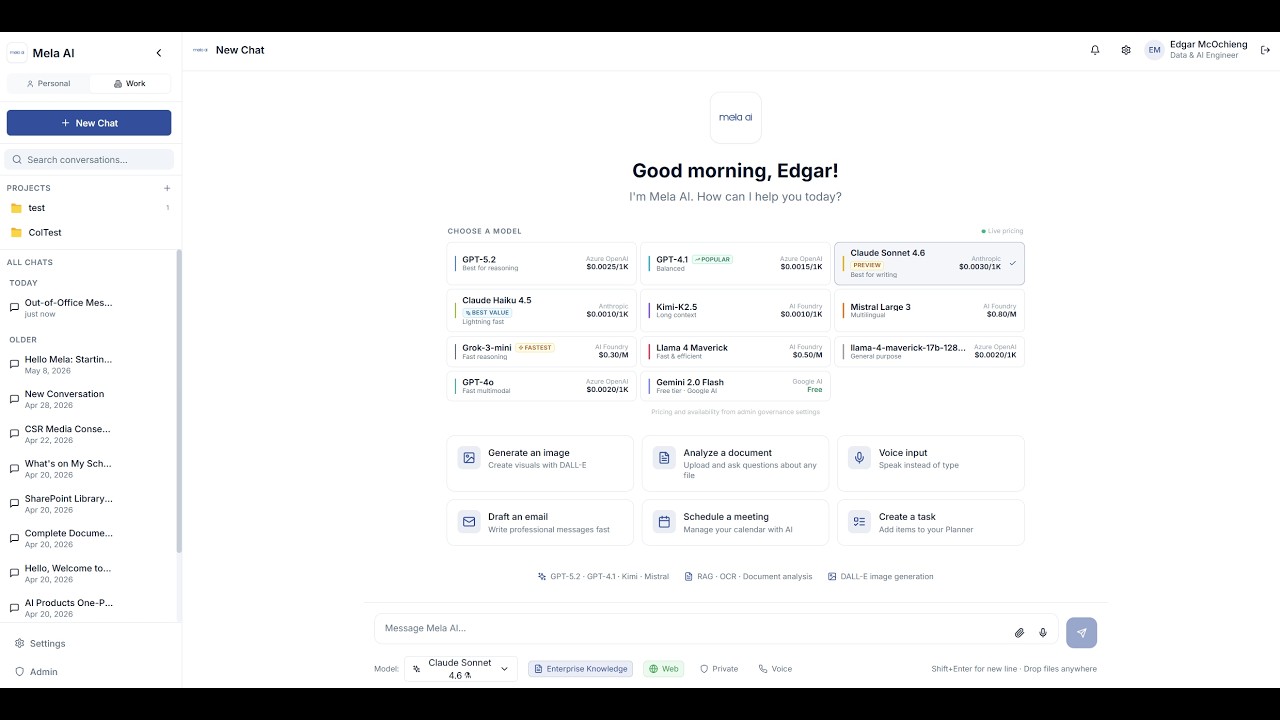Open the notifications bell
Screen dimensions: 1280x720
1095,50
